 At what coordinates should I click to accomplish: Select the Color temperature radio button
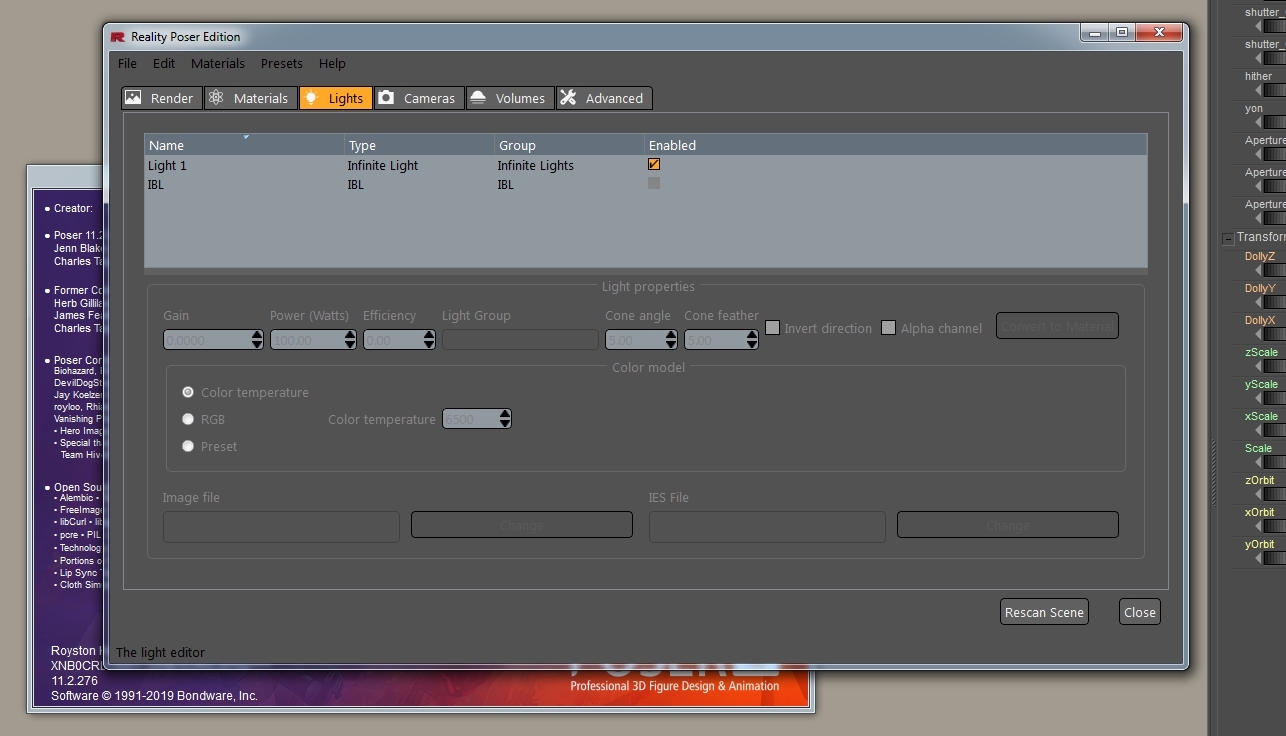(x=188, y=392)
